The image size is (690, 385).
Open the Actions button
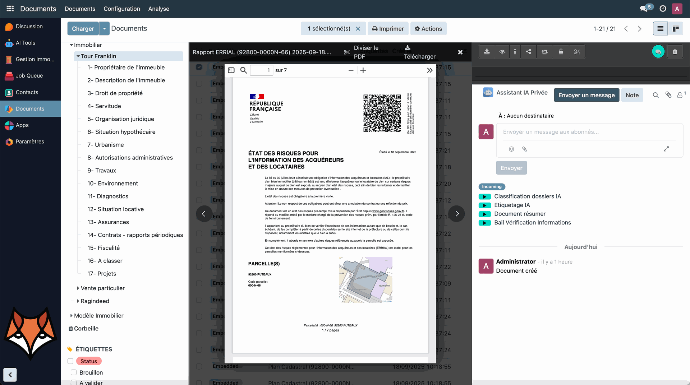(x=429, y=29)
